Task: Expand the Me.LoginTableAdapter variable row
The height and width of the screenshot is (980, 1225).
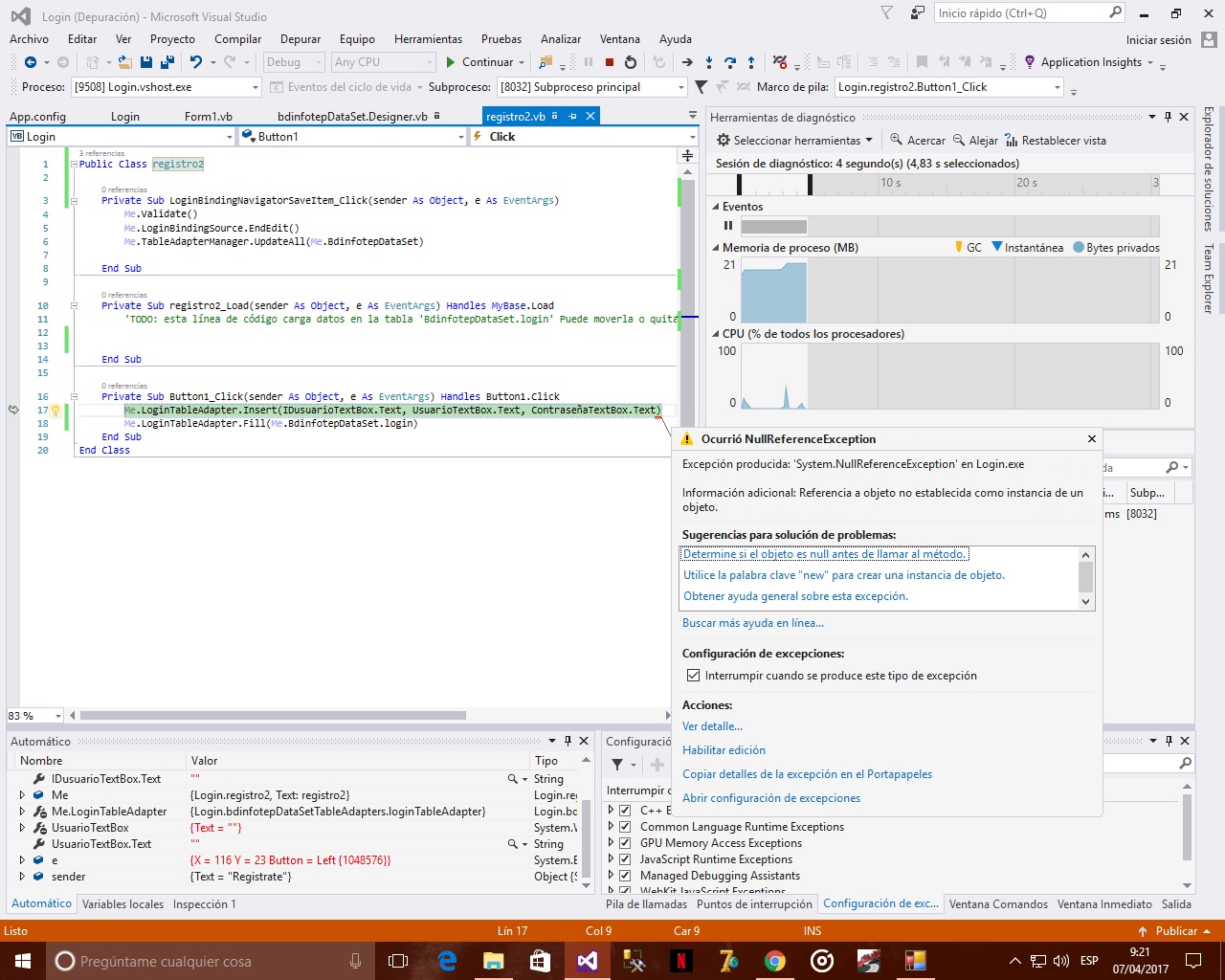Action: pos(22,812)
